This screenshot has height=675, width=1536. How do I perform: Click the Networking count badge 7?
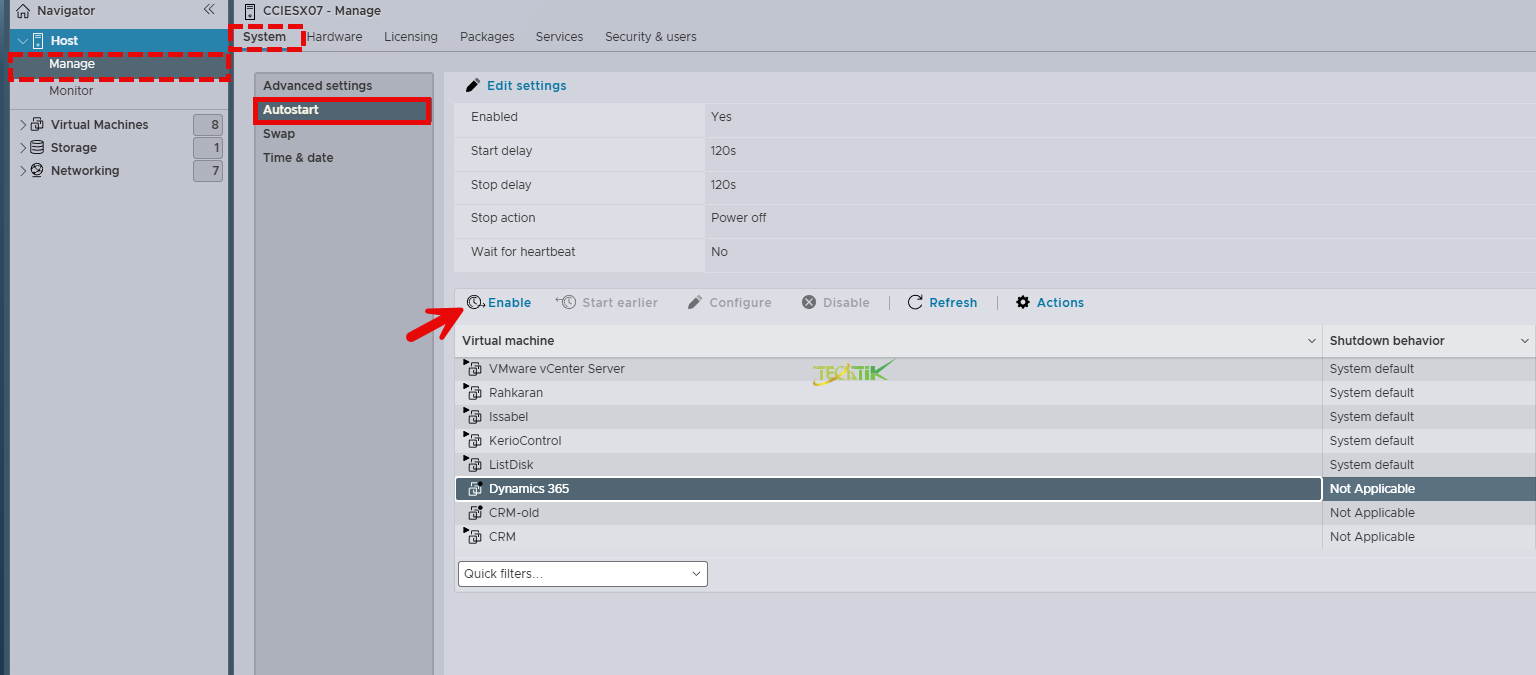tap(208, 171)
